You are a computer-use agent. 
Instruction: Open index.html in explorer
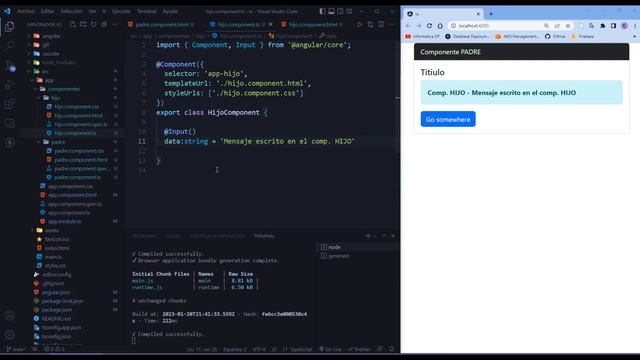(57, 248)
